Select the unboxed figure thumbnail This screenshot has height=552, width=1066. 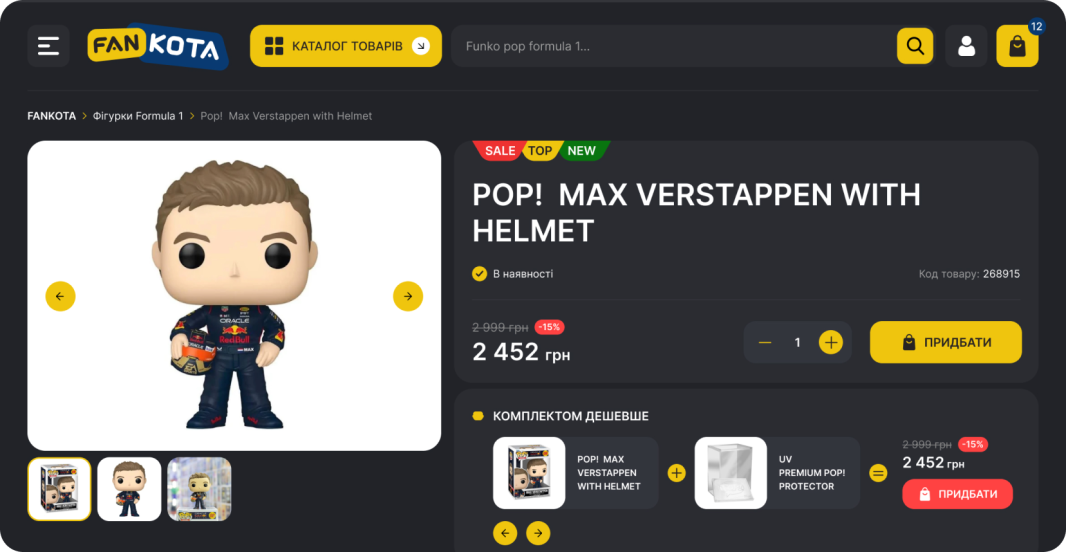coord(129,489)
